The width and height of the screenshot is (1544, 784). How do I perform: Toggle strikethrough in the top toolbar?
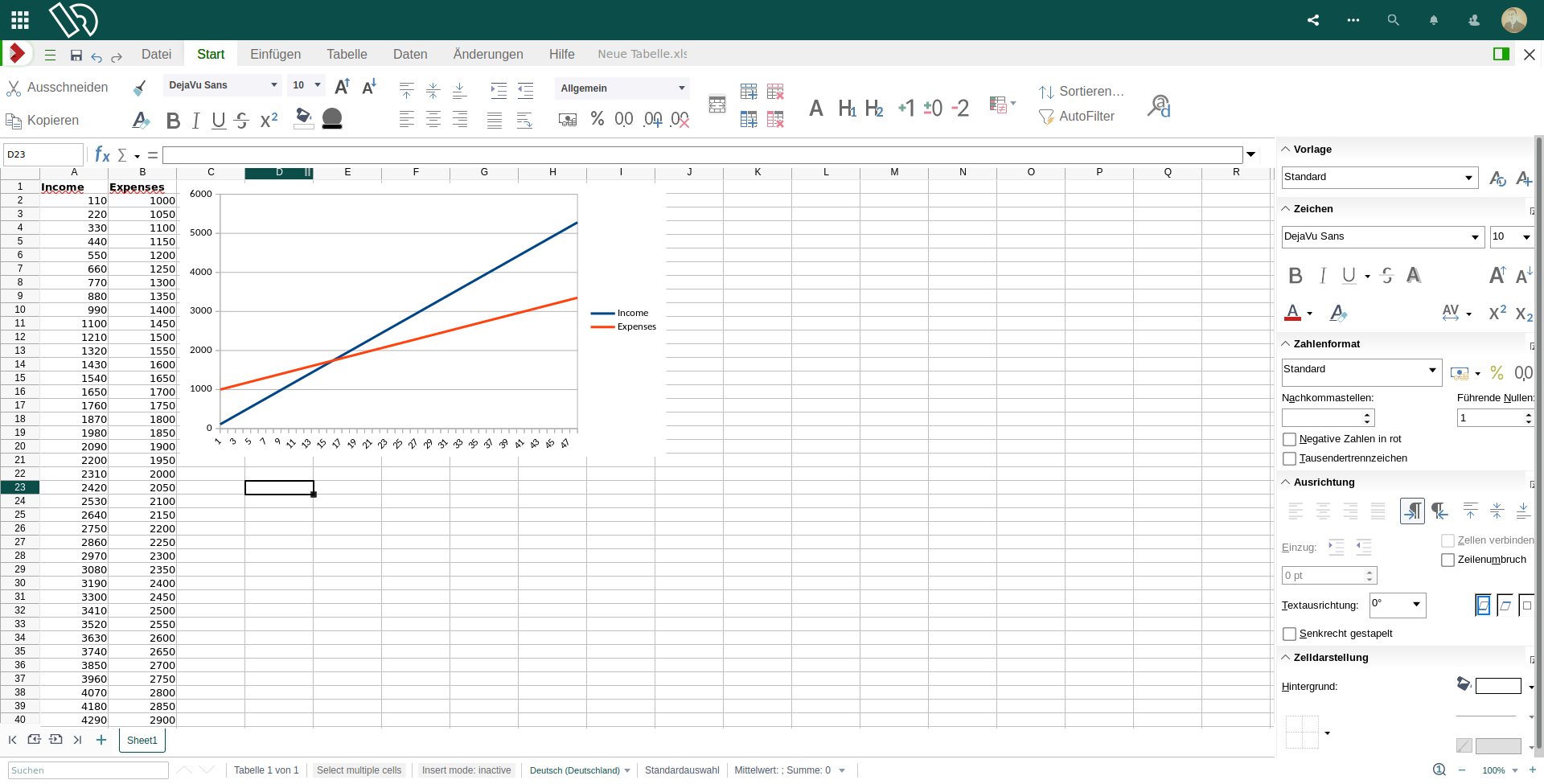click(x=241, y=121)
